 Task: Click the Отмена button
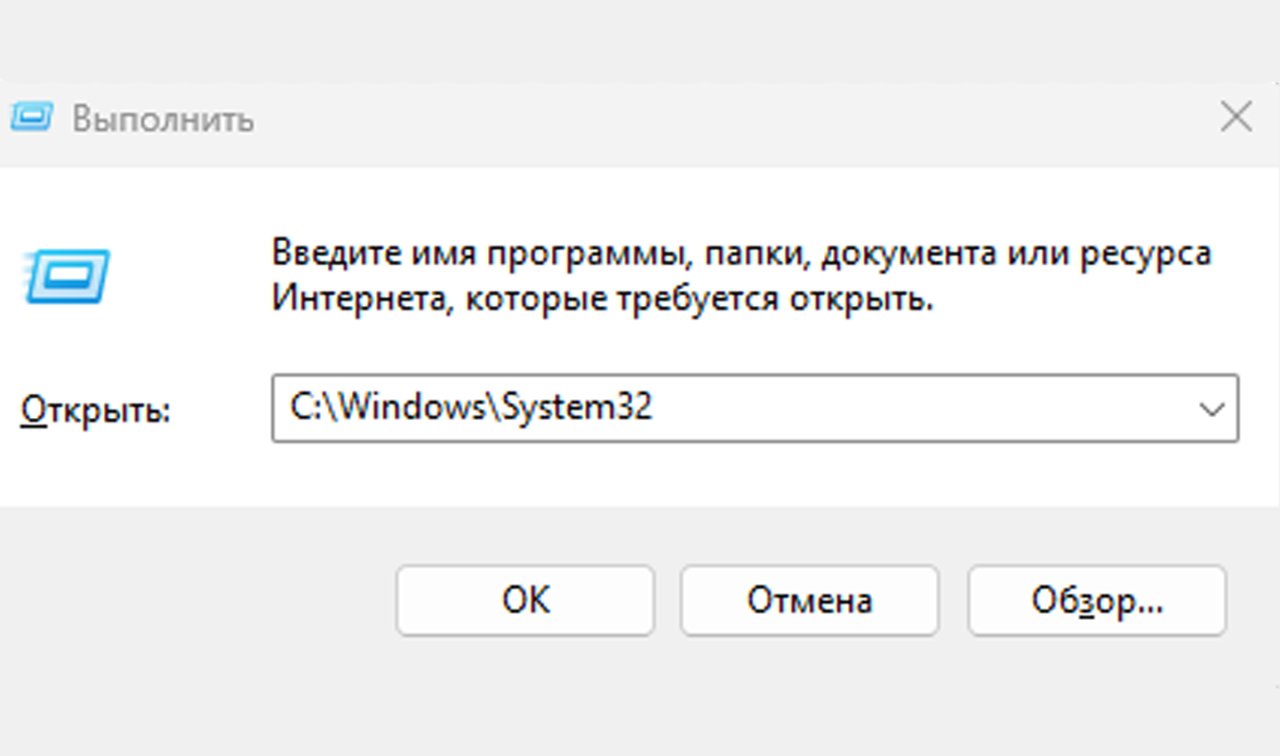(808, 600)
